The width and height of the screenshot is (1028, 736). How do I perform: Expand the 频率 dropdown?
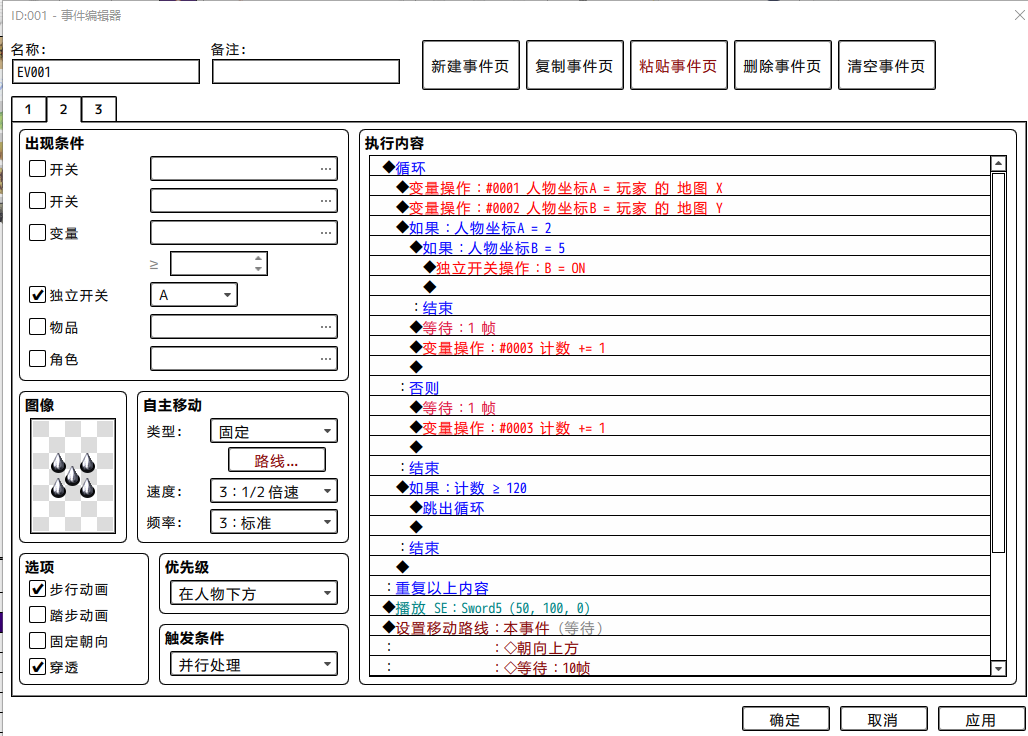click(274, 522)
